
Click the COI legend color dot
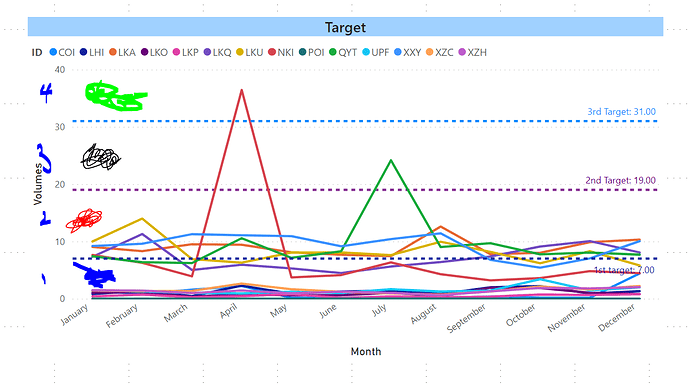[x=53, y=52]
